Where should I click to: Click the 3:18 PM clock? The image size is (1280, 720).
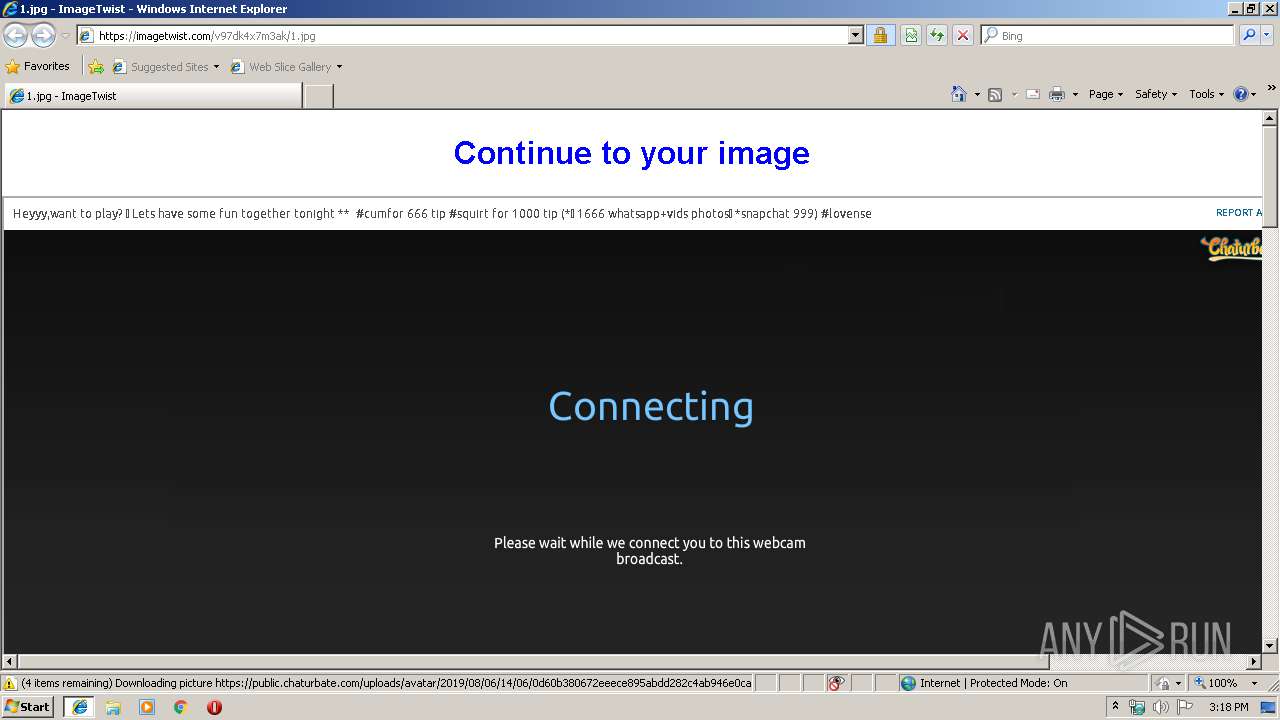(x=1228, y=707)
